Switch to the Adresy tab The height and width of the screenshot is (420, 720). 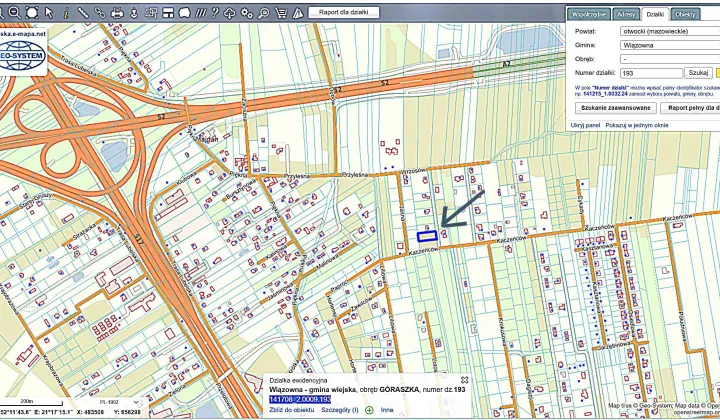tap(627, 14)
